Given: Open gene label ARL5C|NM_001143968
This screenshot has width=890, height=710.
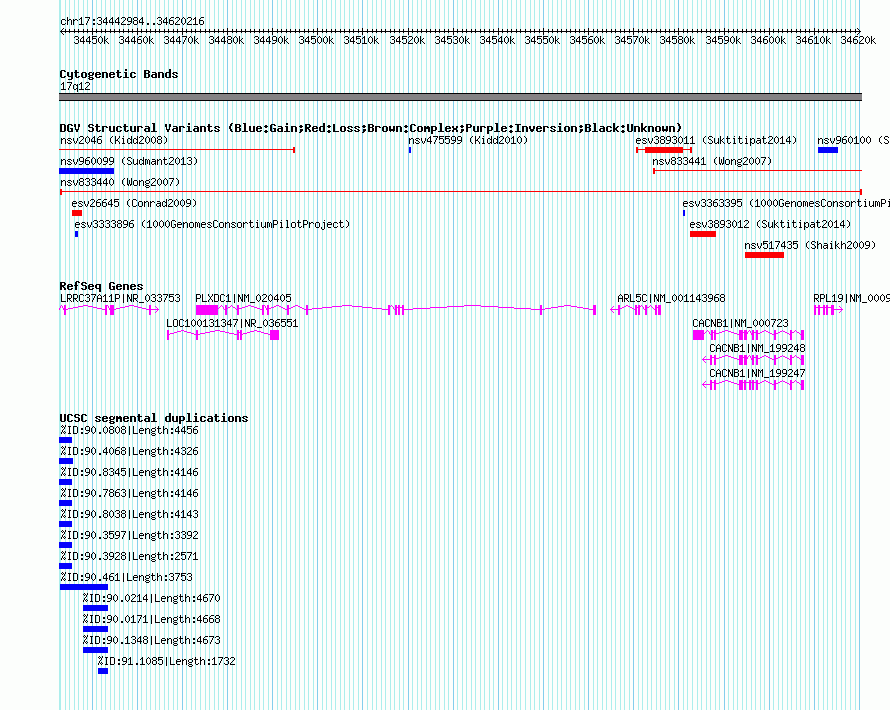Looking at the screenshot, I should (x=671, y=298).
